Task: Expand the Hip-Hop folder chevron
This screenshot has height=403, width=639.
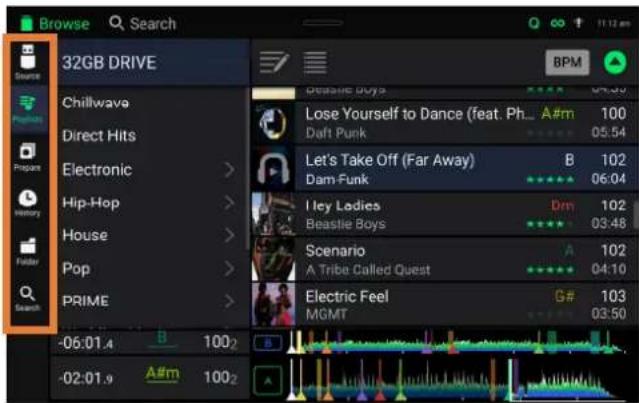Action: pyautogui.click(x=229, y=203)
